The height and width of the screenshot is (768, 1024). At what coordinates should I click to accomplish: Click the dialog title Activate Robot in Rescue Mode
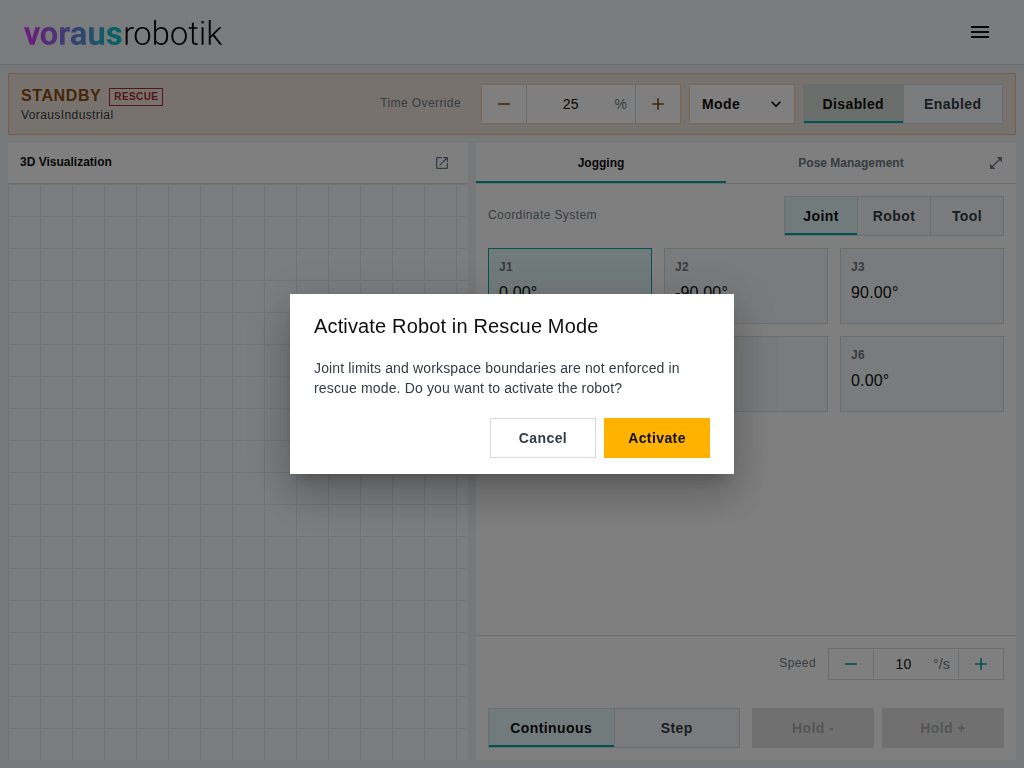(456, 326)
